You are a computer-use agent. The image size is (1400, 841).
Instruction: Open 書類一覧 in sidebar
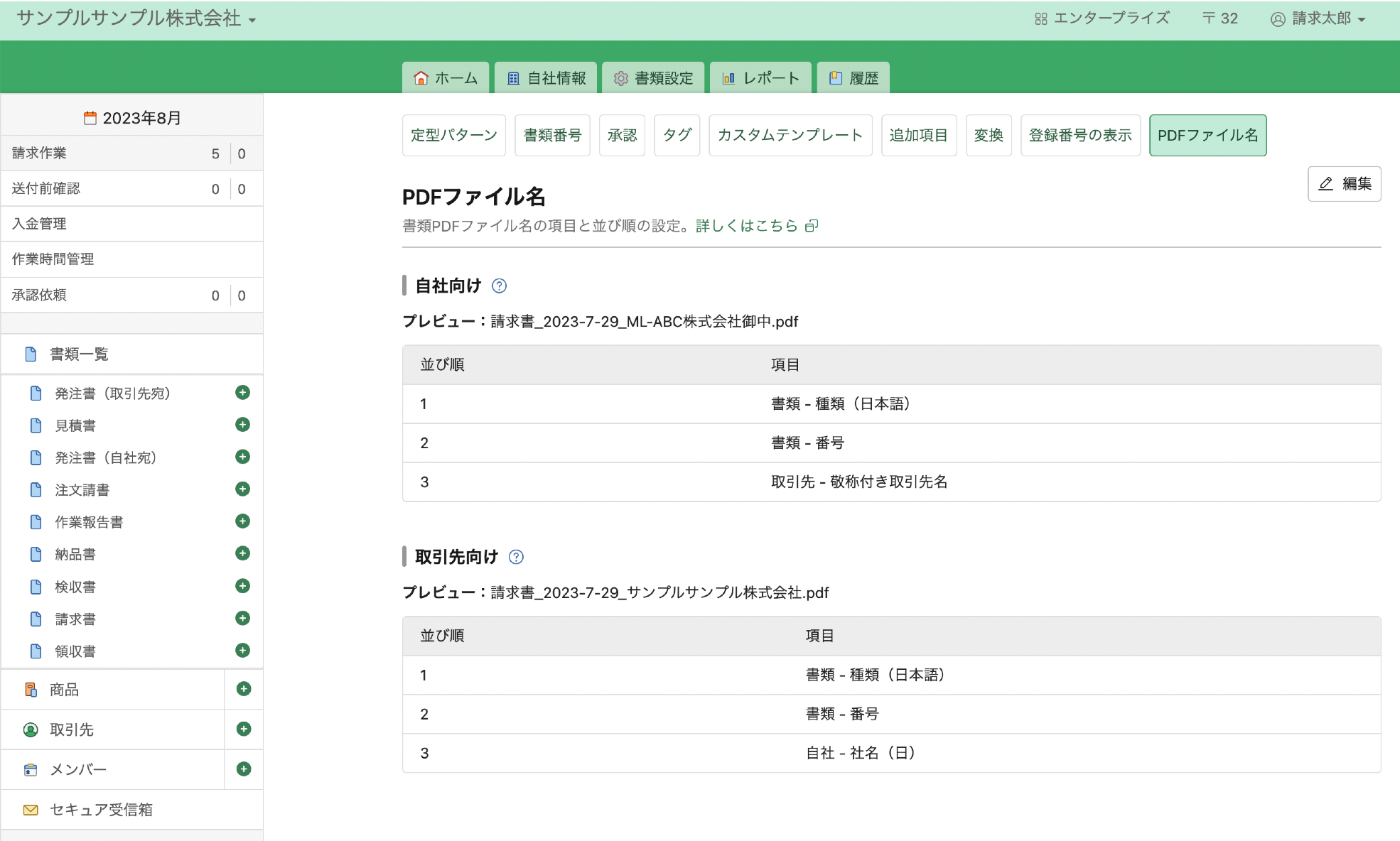click(78, 354)
